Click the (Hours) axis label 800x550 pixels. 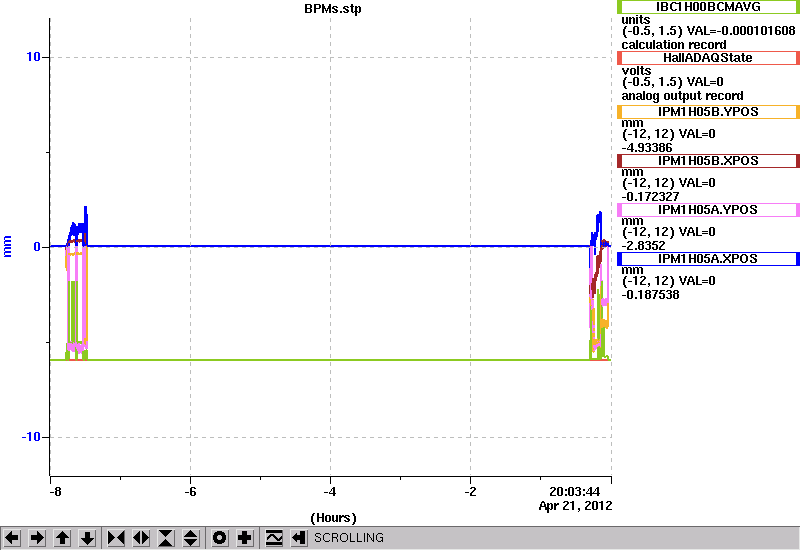(333, 518)
